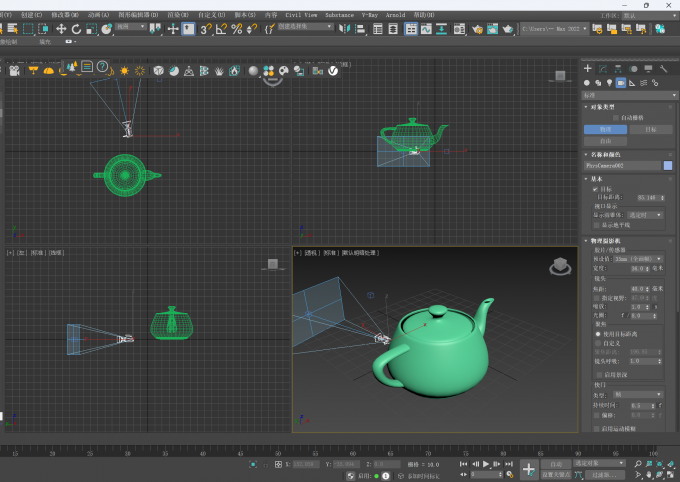Click the Percent Snap toggle icon
The image size is (680, 482).
[x=236, y=29]
